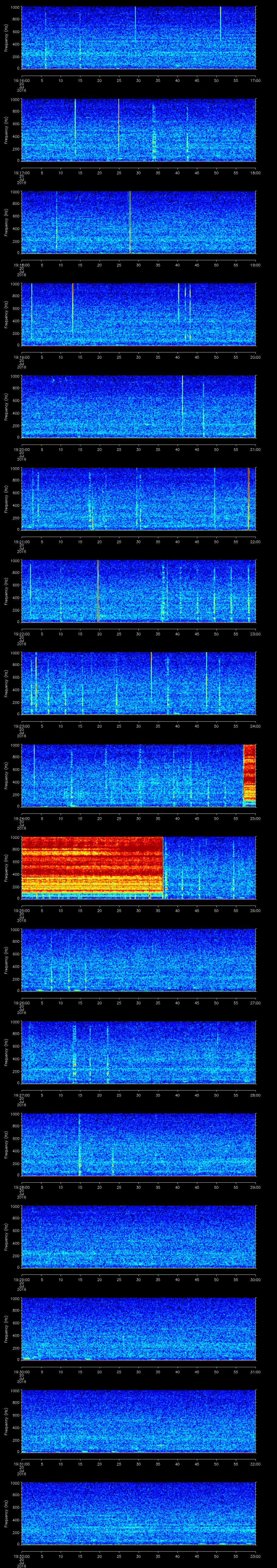
Task: Click the "18:00" end-of-axis time label
Action: (255, 173)
